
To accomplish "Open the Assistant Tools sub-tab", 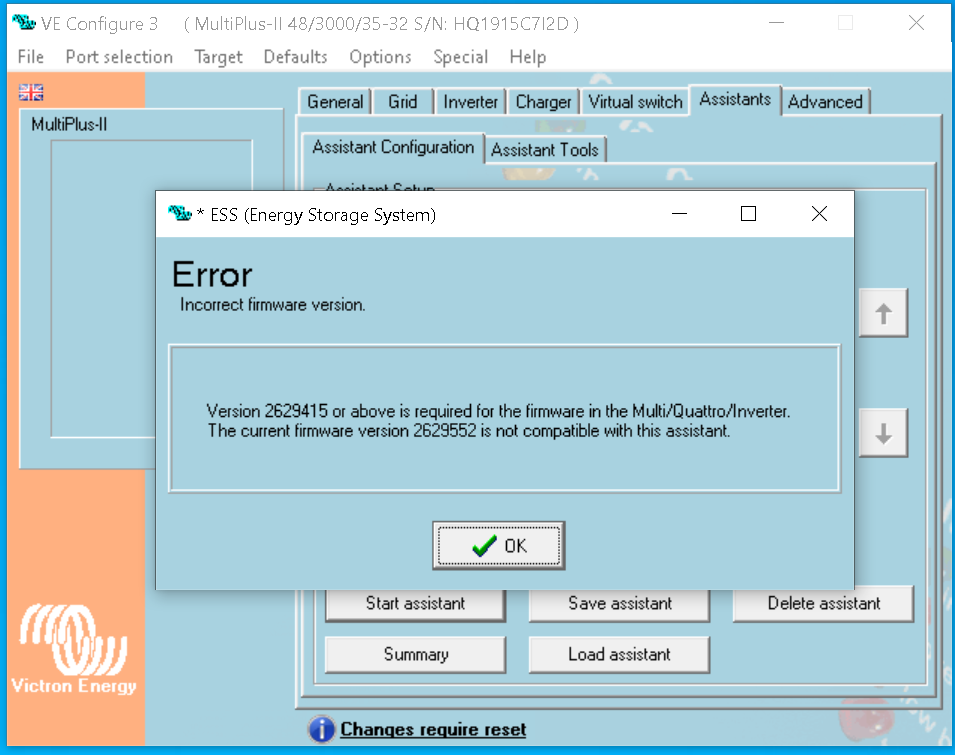I will pyautogui.click(x=544, y=150).
